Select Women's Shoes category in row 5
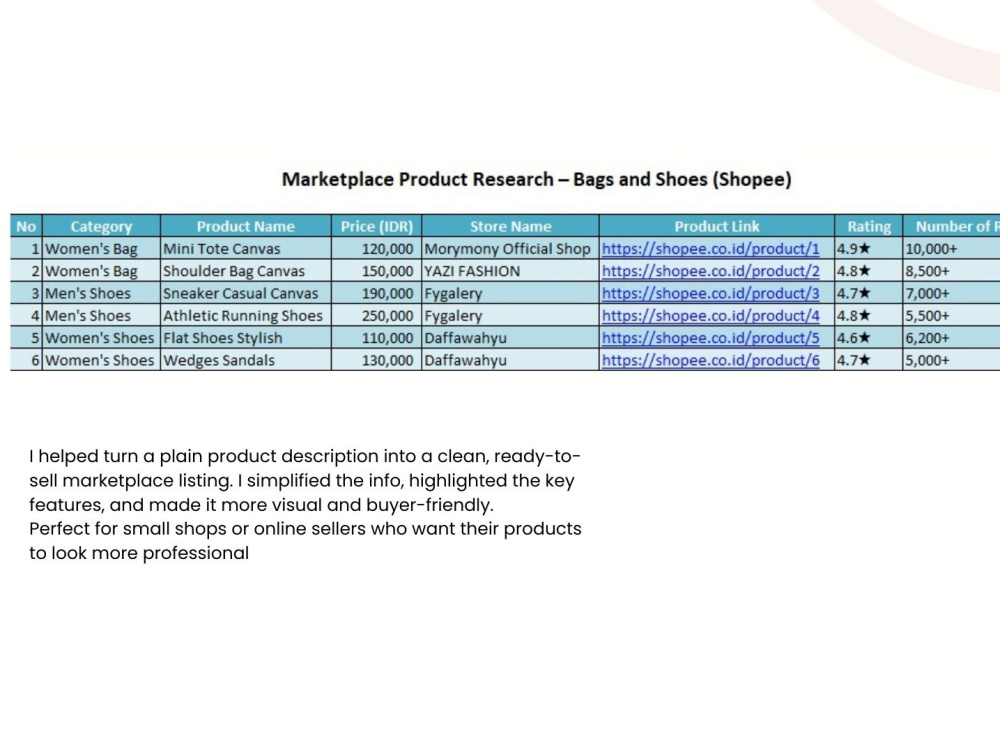 101,338
